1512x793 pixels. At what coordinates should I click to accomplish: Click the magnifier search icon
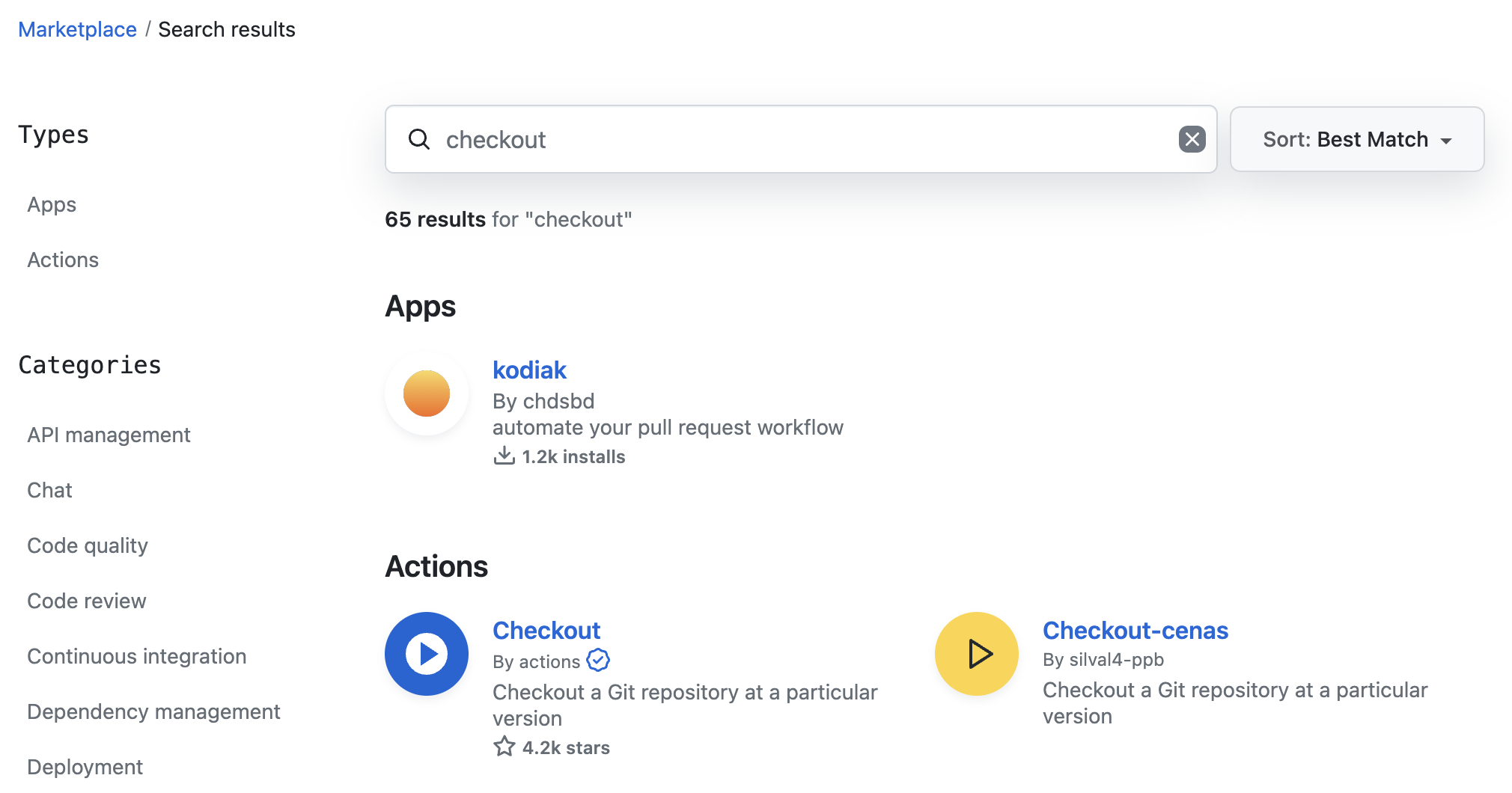coord(419,139)
